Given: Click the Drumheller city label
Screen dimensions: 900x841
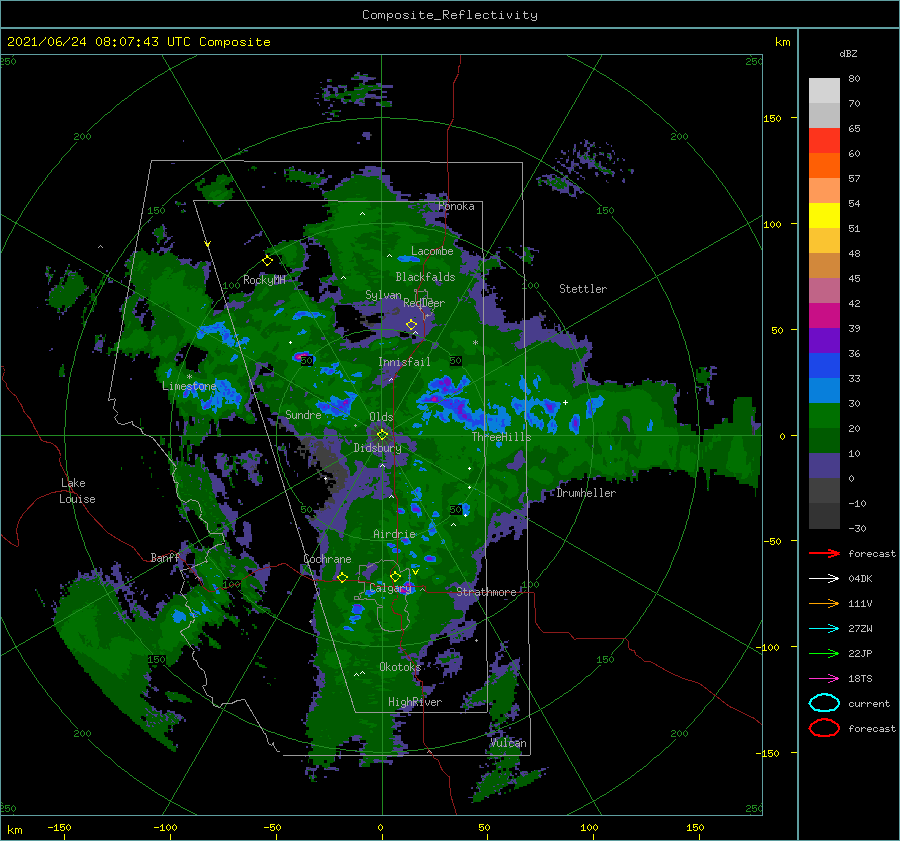Looking at the screenshot, I should [587, 493].
